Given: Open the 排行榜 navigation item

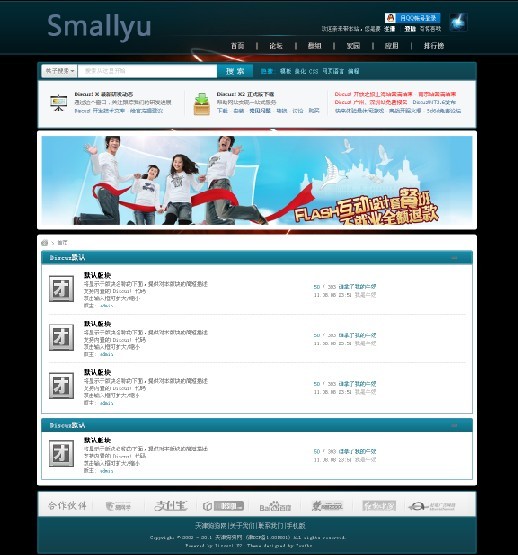Looking at the screenshot, I should (x=434, y=46).
